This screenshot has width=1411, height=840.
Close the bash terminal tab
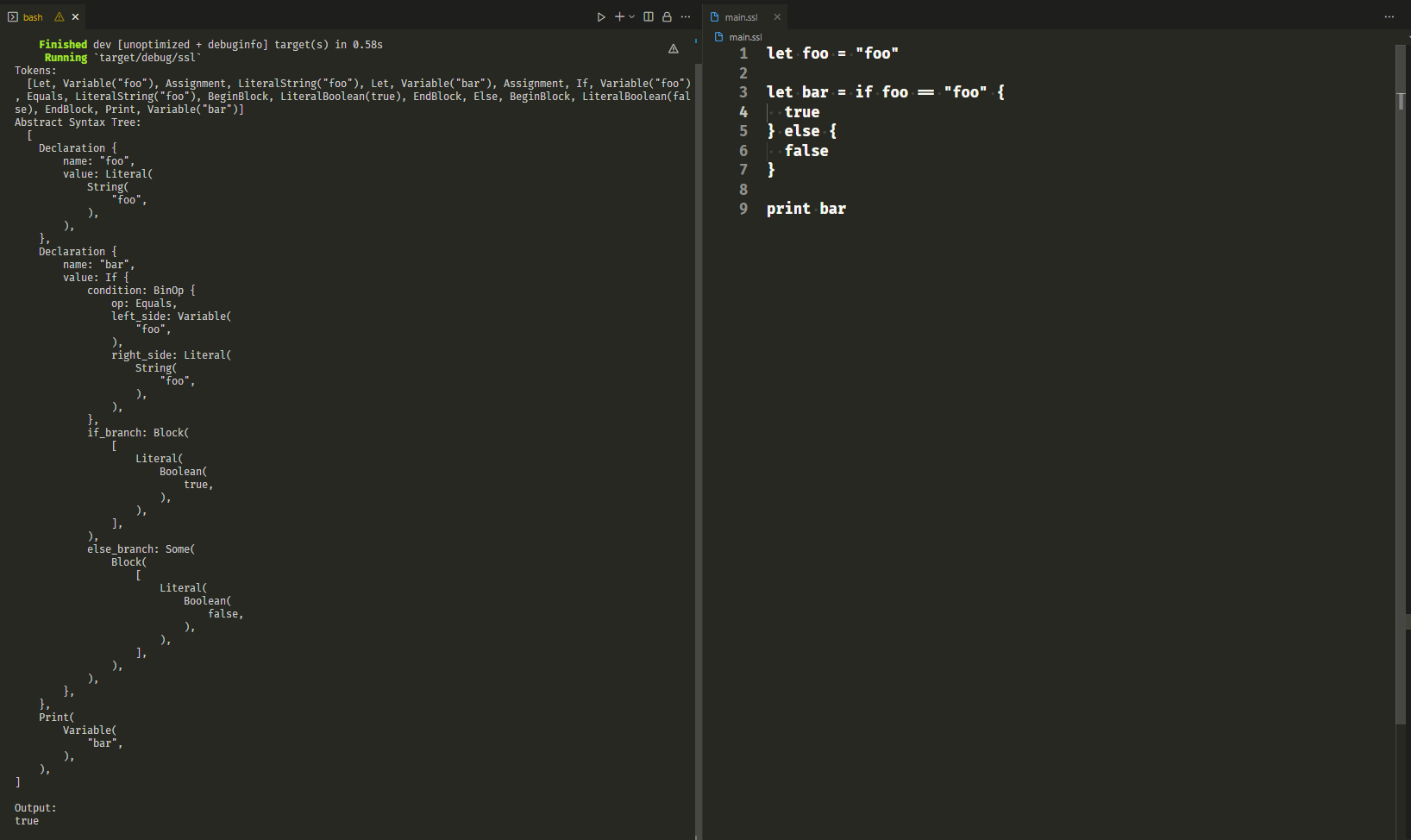click(x=76, y=17)
